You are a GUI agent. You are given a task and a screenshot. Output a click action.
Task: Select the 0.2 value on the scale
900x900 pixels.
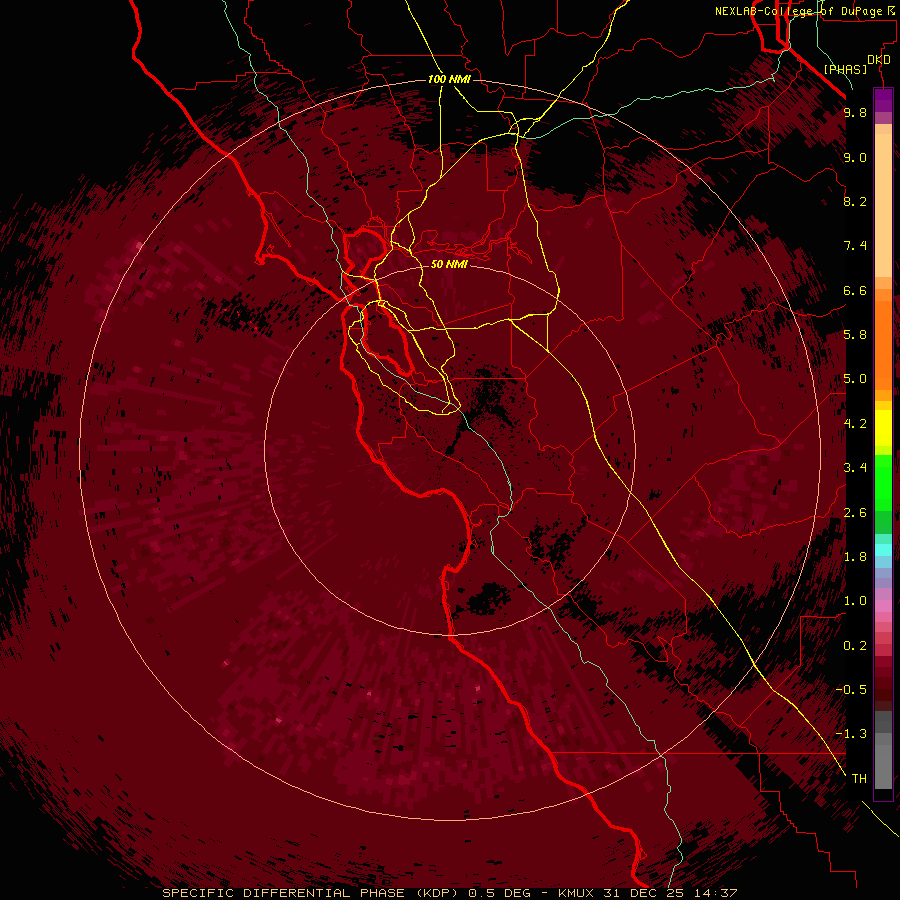[855, 646]
